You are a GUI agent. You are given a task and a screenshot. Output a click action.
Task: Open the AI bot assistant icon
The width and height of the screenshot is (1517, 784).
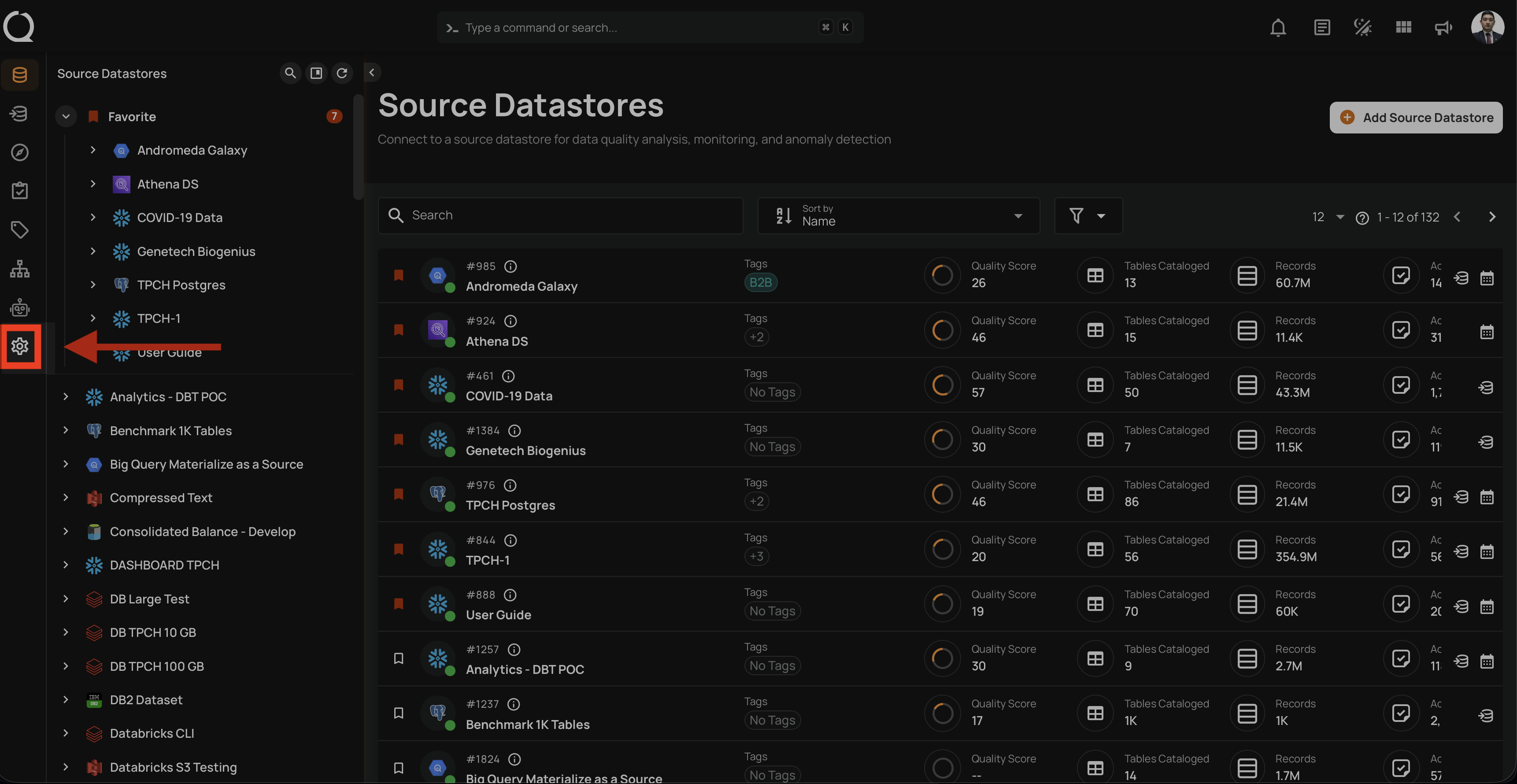pyautogui.click(x=19, y=307)
